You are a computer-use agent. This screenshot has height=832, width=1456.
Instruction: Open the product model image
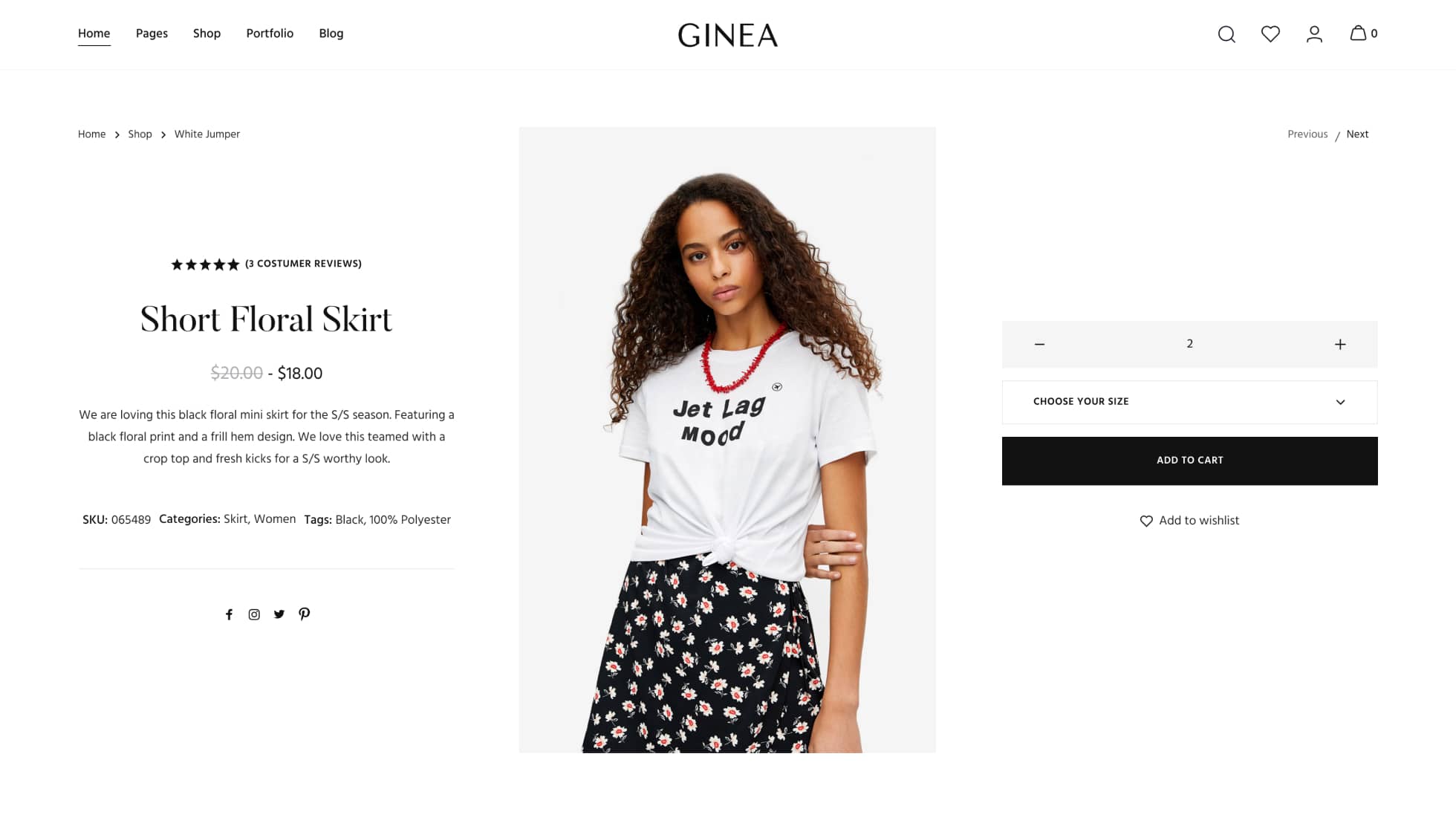point(727,440)
